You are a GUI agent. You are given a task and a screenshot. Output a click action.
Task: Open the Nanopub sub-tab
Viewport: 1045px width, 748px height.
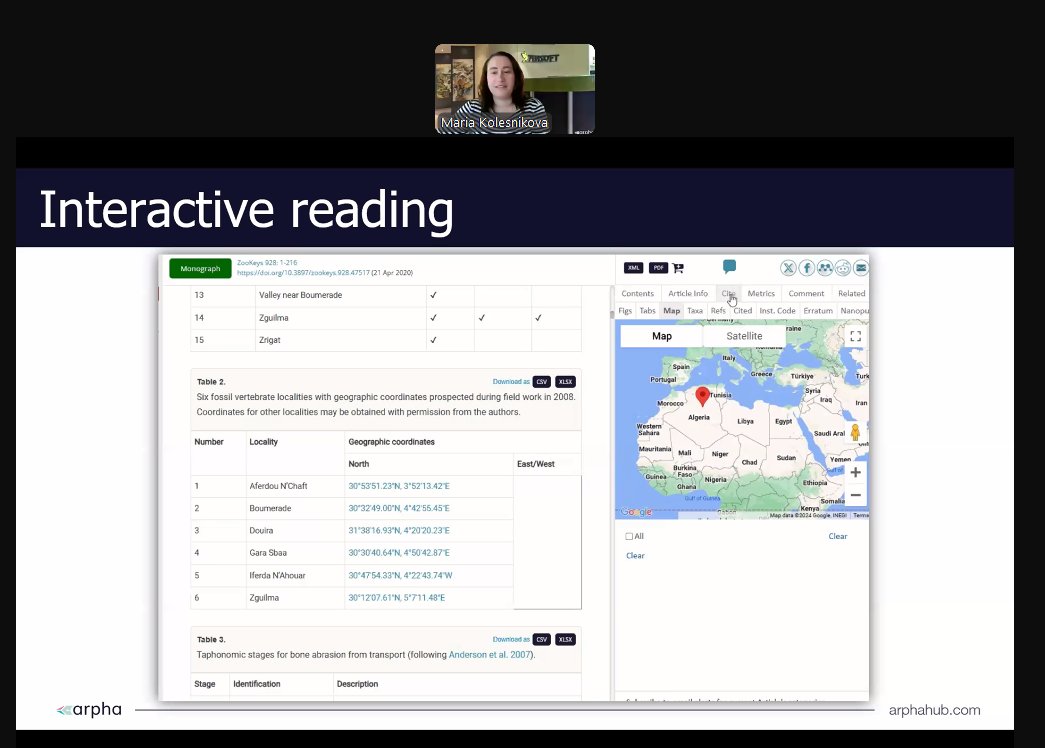854,311
